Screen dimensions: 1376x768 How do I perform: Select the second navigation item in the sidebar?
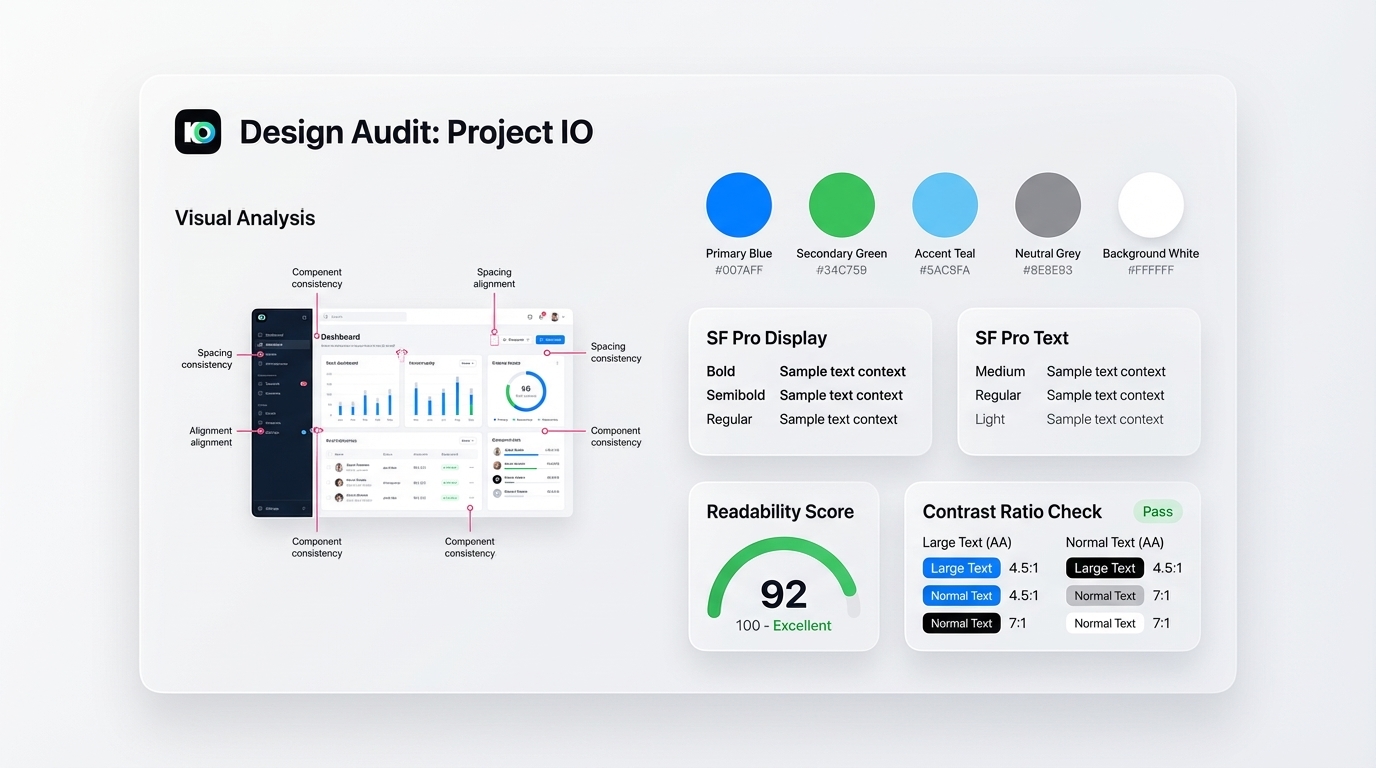[x=274, y=345]
